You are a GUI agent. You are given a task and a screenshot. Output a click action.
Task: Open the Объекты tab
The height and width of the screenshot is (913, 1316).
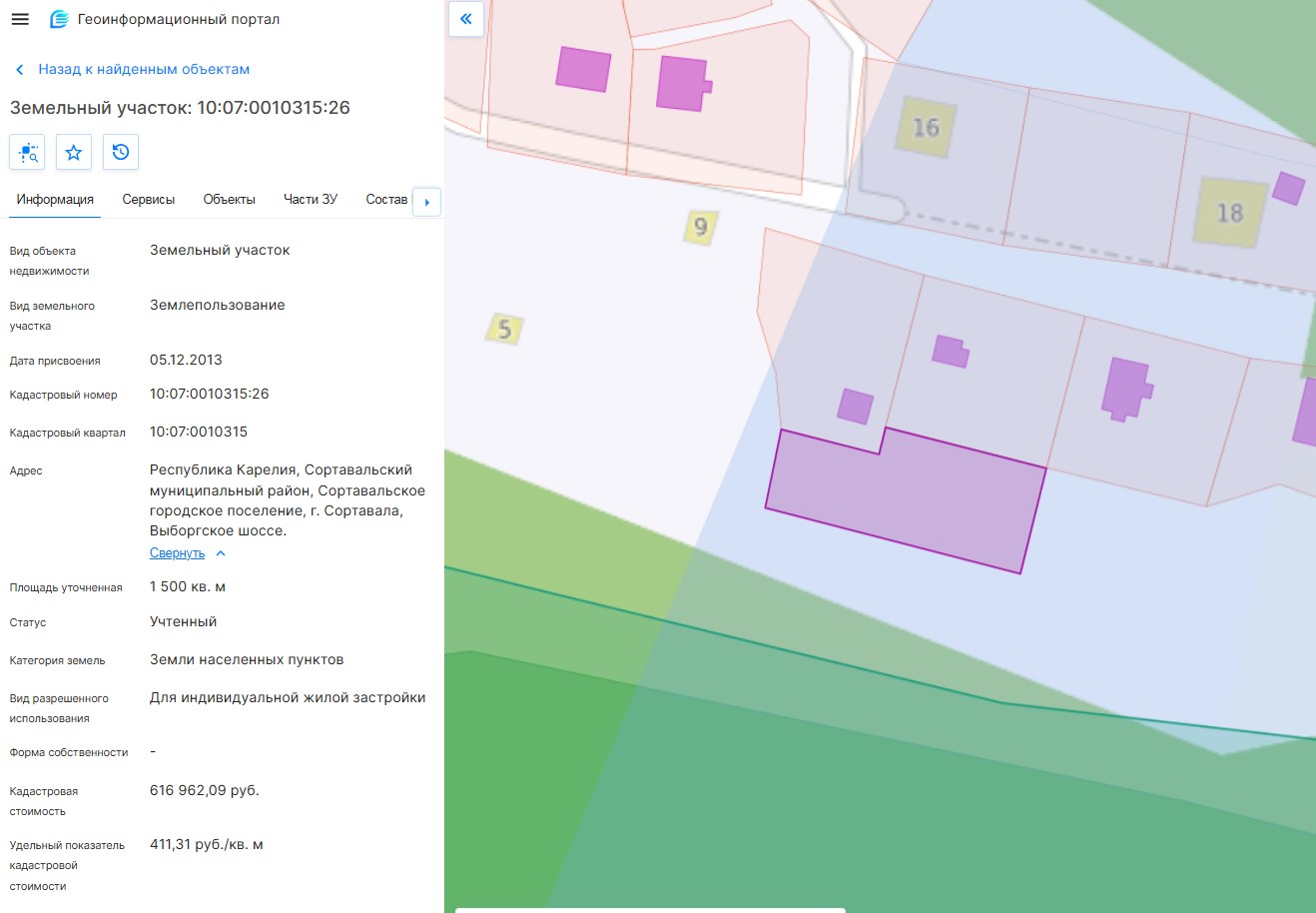coord(230,200)
